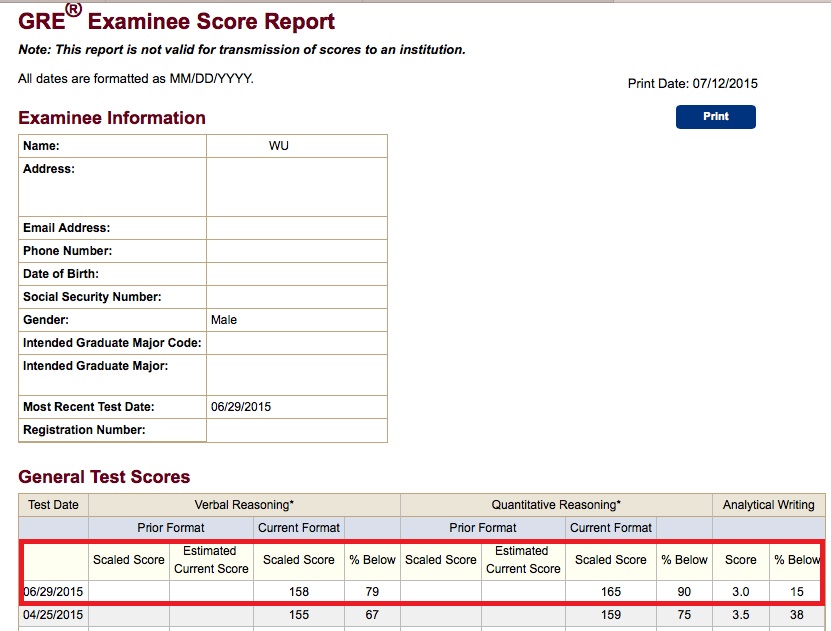Select quantitative scaled score 165
This screenshot has height=631, width=831.
(611, 592)
